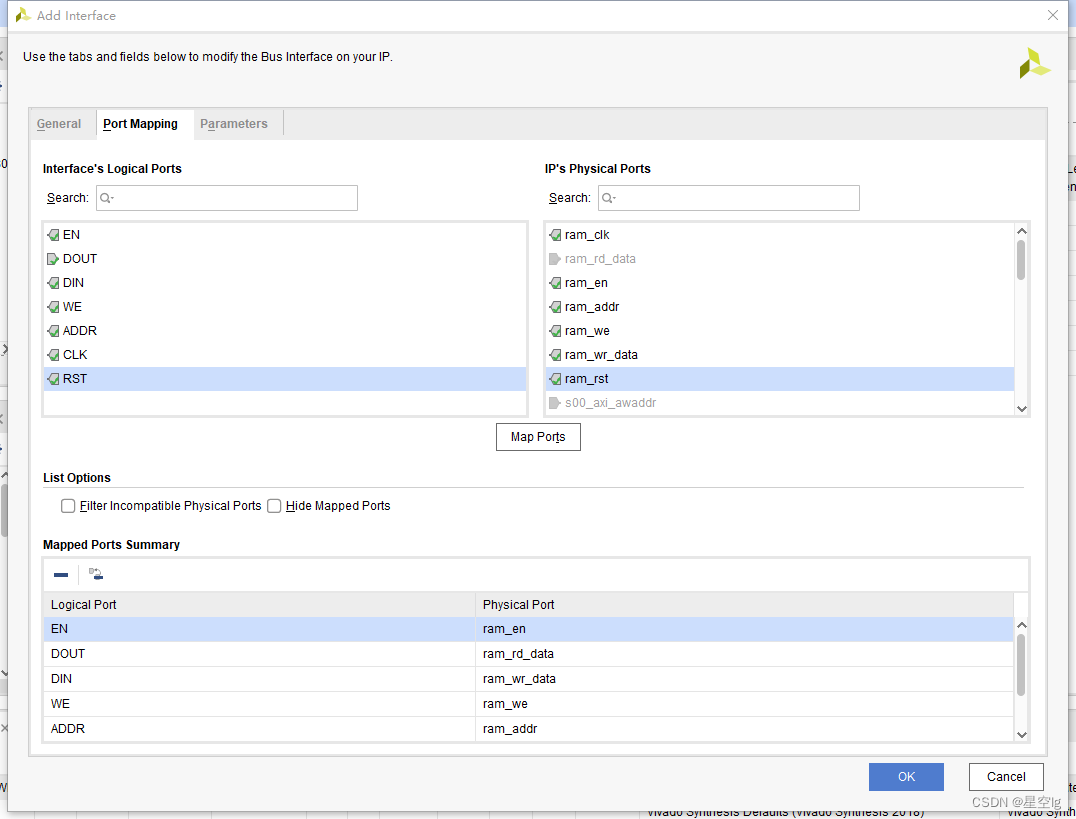Select EN mapped row in summary

528,629
